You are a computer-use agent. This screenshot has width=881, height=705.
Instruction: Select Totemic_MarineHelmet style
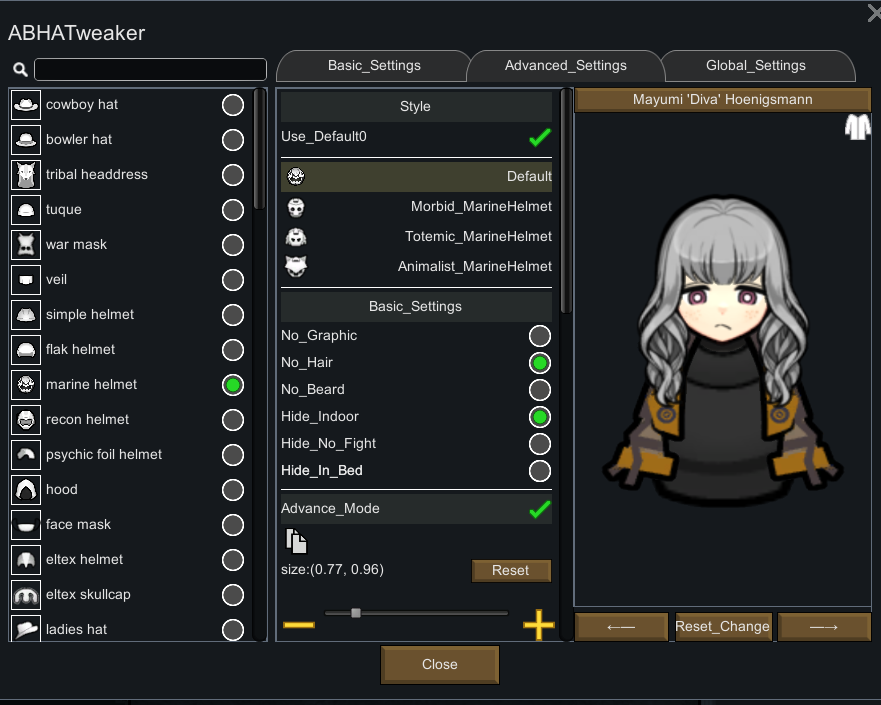pyautogui.click(x=416, y=236)
